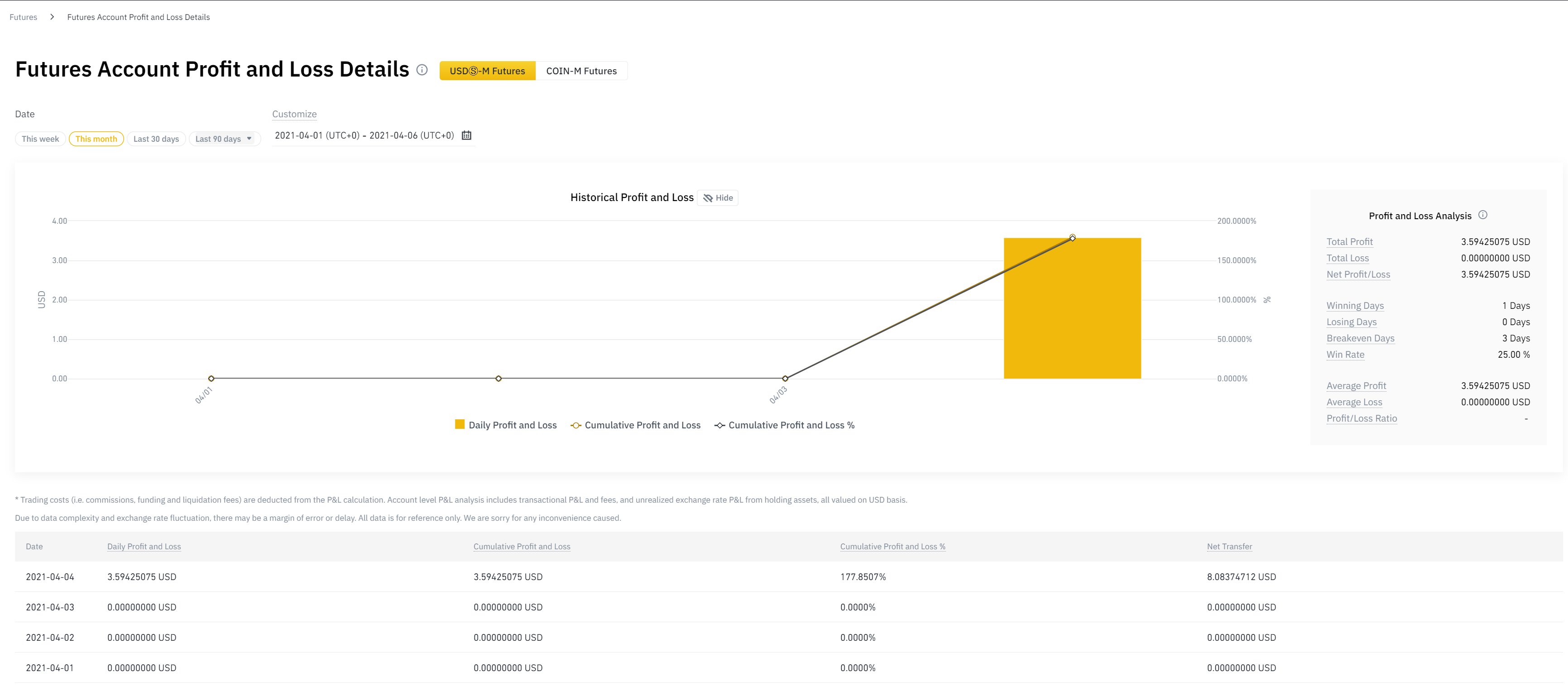The image size is (1568, 696).
Task: Toggle Daily Profit and Loss legend series
Action: (506, 425)
